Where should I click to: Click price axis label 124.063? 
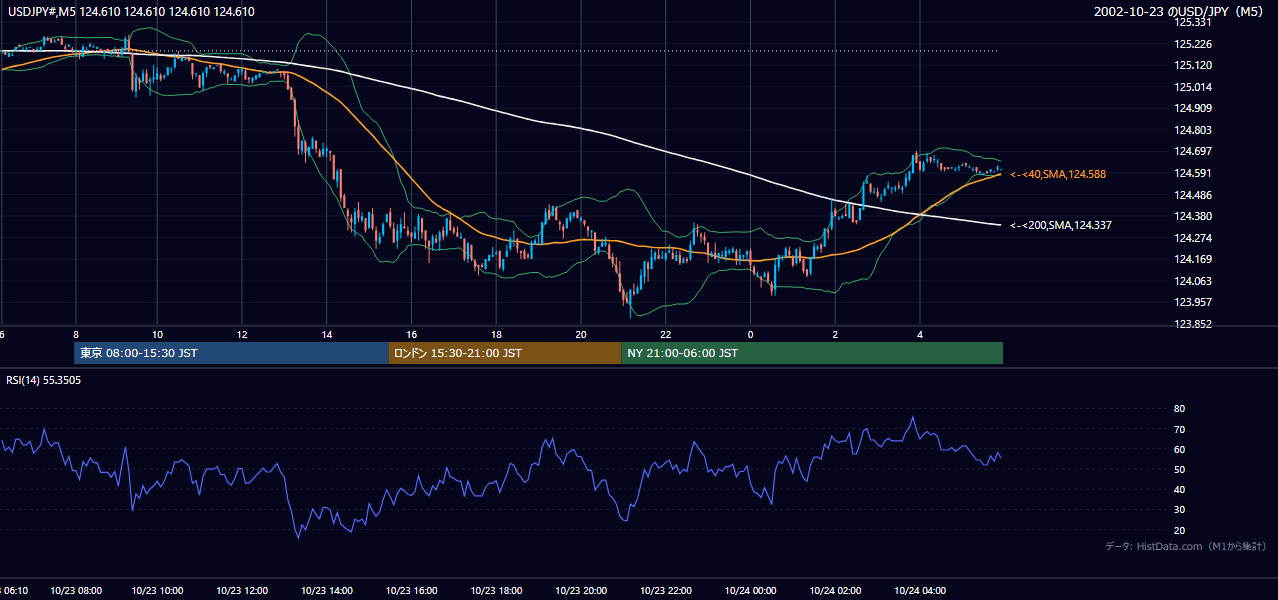[1193, 281]
